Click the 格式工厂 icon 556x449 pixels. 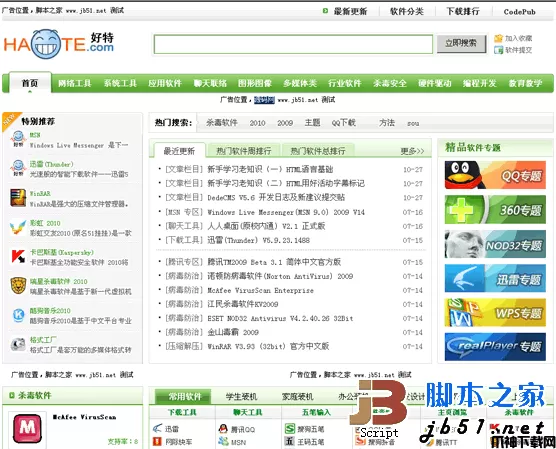tap(18, 344)
